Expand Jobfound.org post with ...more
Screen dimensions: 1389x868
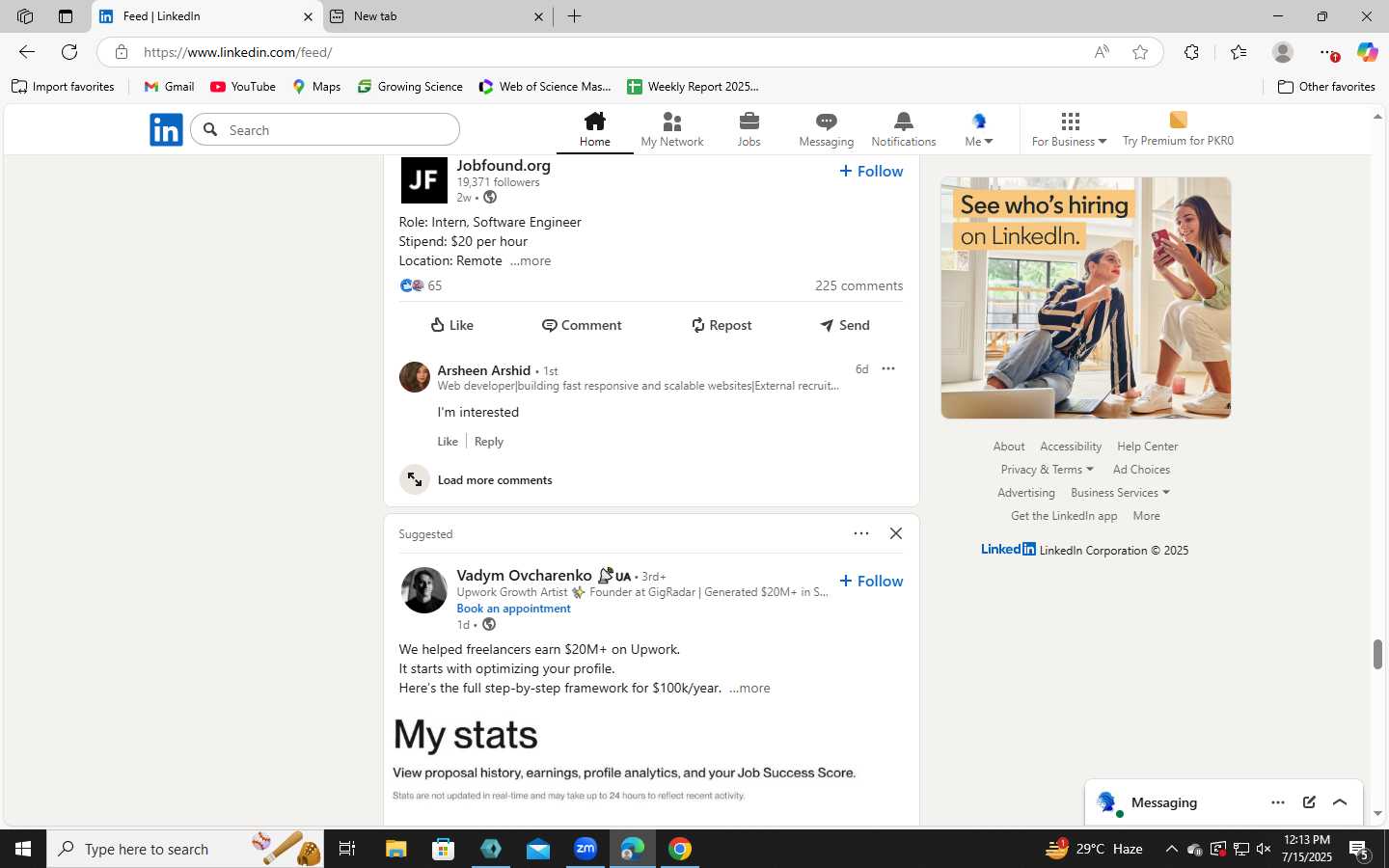pyautogui.click(x=531, y=260)
